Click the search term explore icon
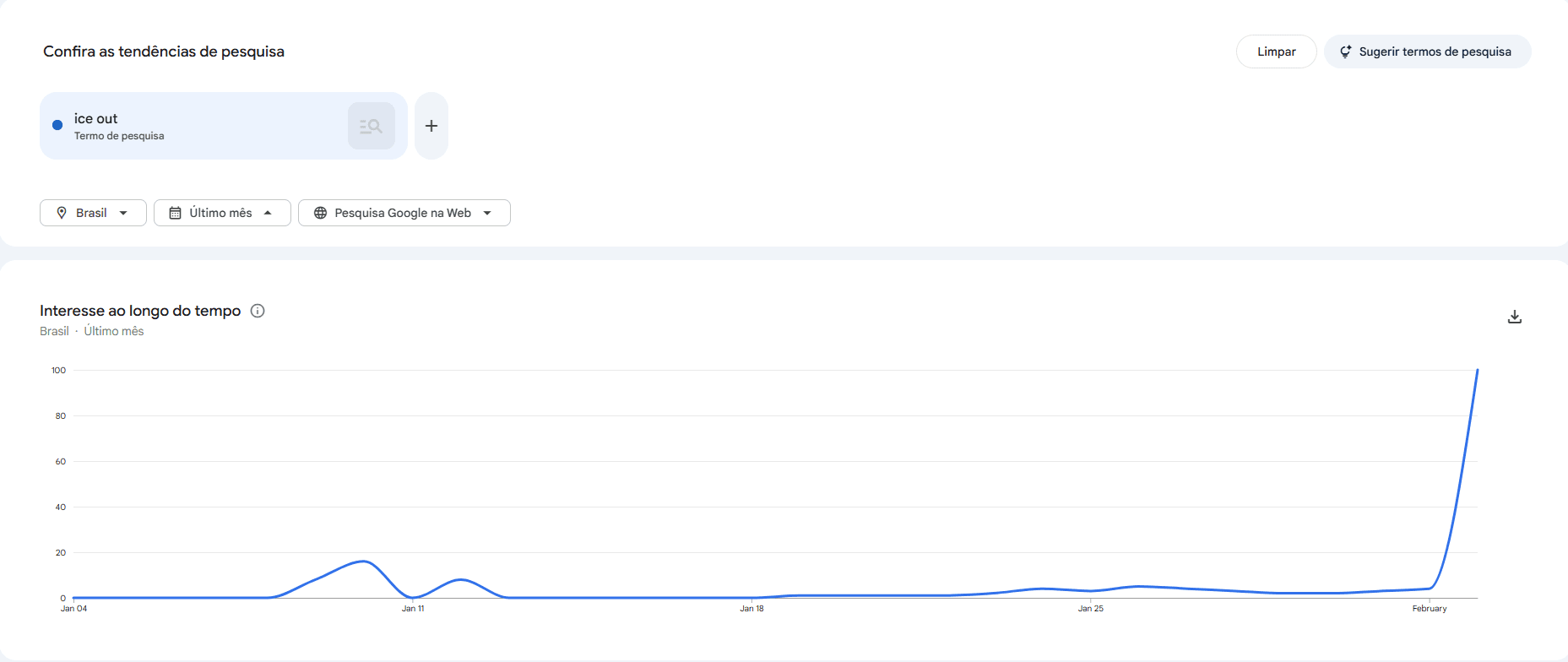The width and height of the screenshot is (1568, 662). pyautogui.click(x=371, y=126)
